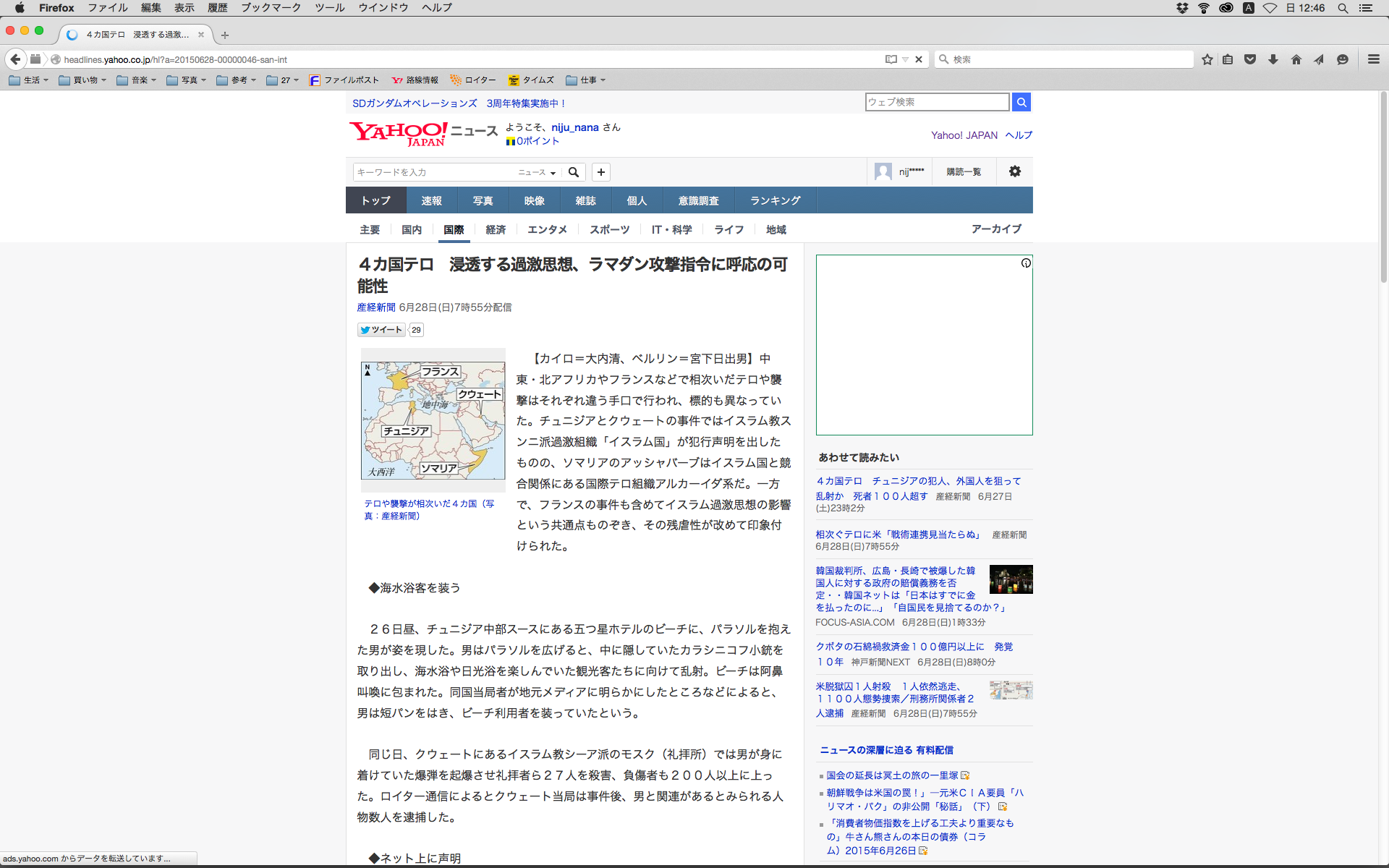1389x868 pixels.
Task: Switch to the ランキング tab
Action: pyautogui.click(x=775, y=200)
